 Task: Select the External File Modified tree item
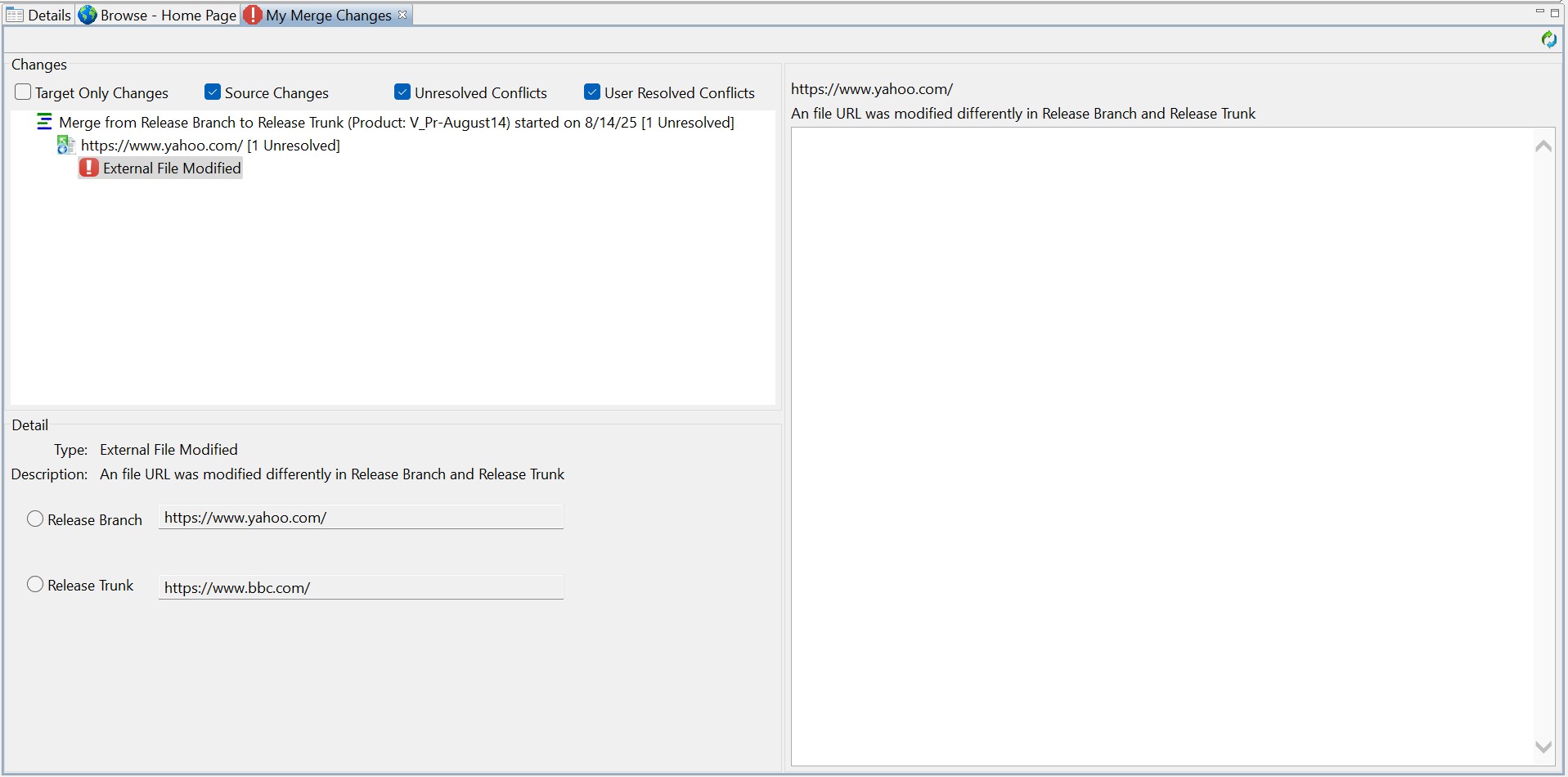point(172,168)
